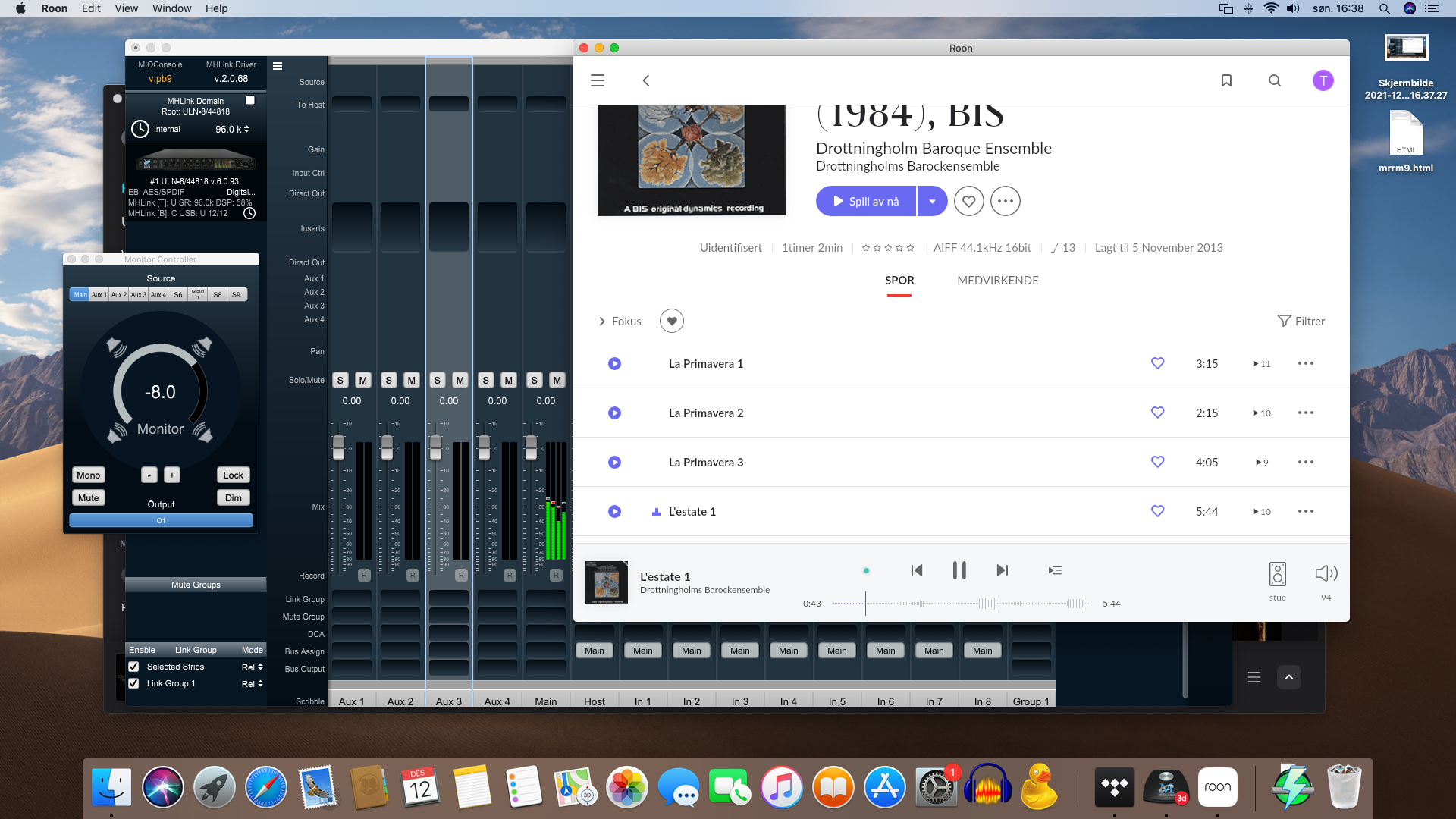The image size is (1456, 819).
Task: Open Edit menu in menu bar
Action: [x=91, y=8]
